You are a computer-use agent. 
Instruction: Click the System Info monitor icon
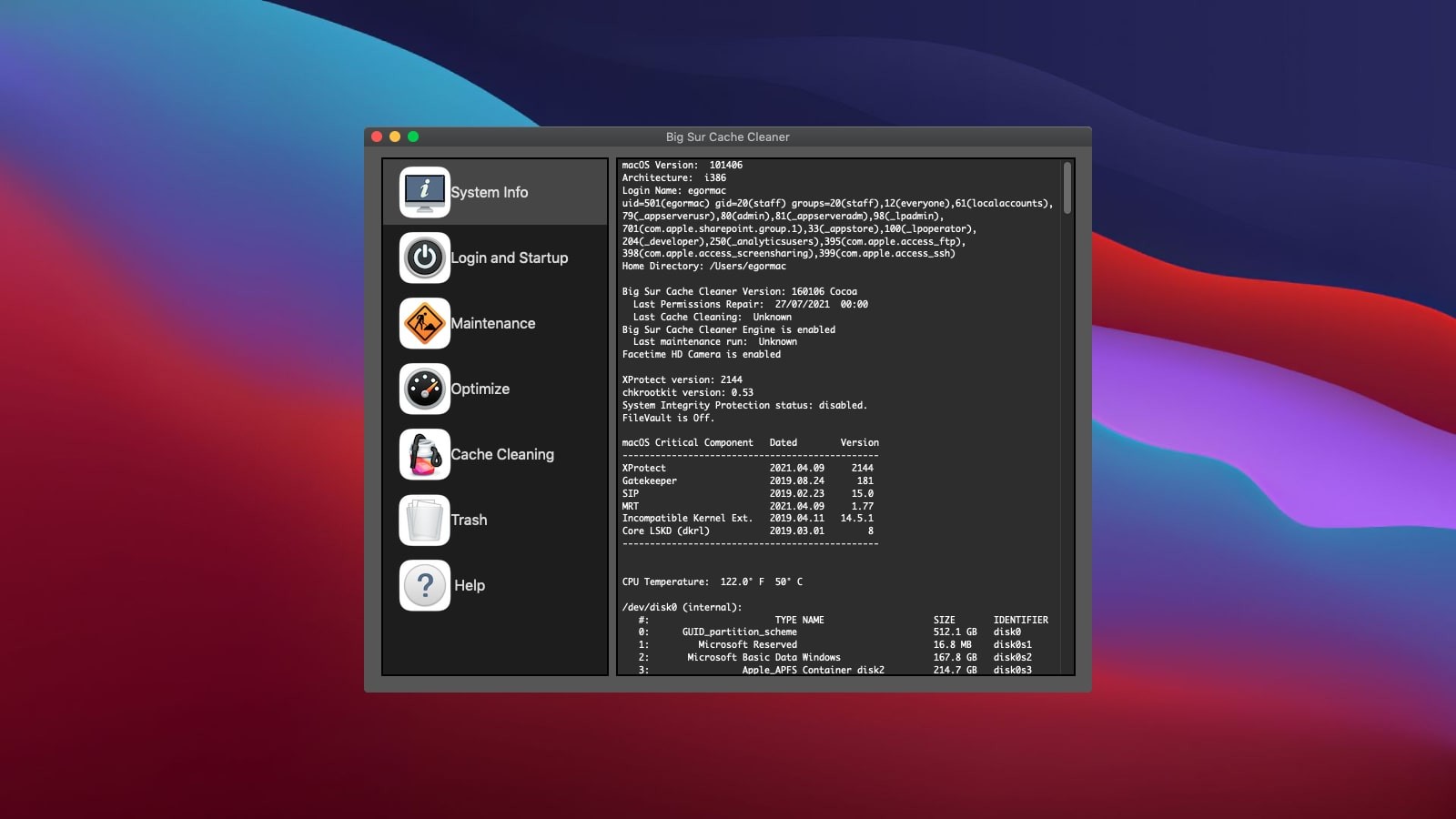point(424,192)
